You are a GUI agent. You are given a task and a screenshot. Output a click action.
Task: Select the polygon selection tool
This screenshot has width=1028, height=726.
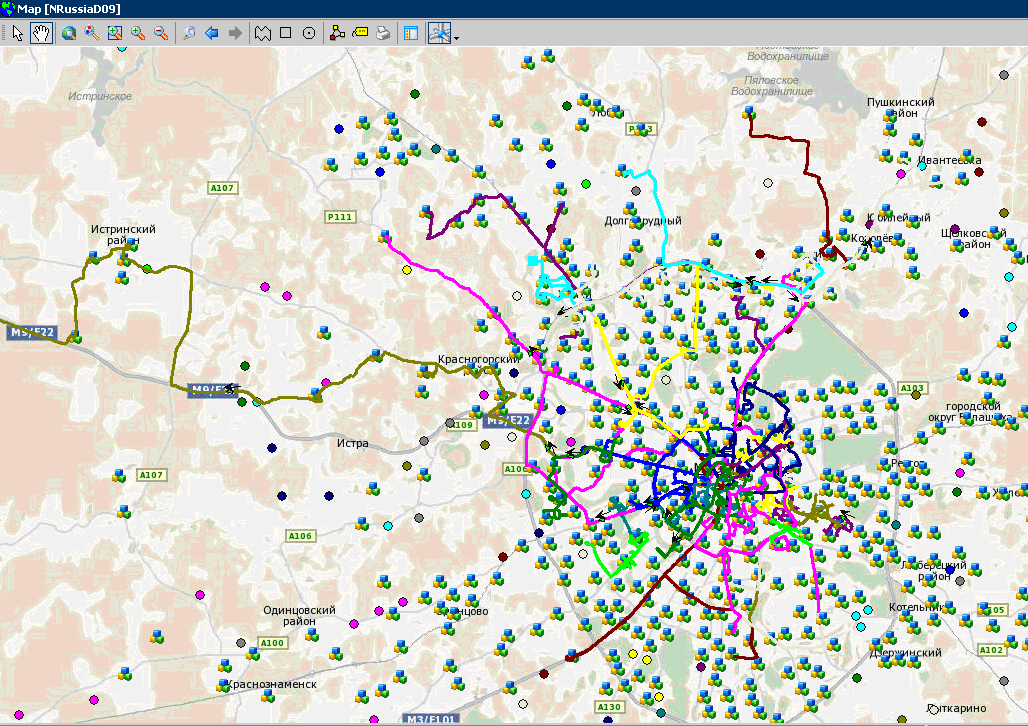pyautogui.click(x=263, y=33)
